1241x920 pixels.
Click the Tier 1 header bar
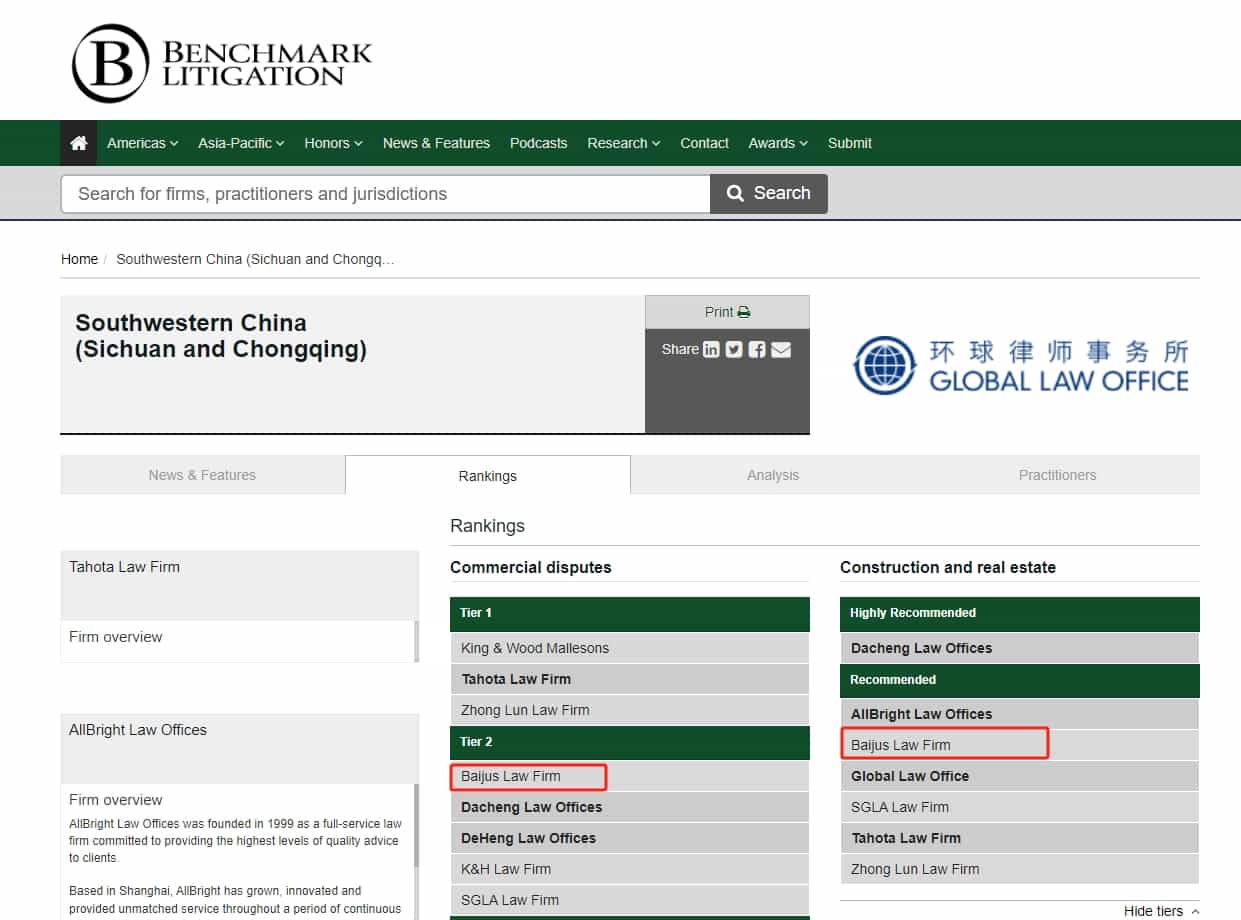click(630, 614)
